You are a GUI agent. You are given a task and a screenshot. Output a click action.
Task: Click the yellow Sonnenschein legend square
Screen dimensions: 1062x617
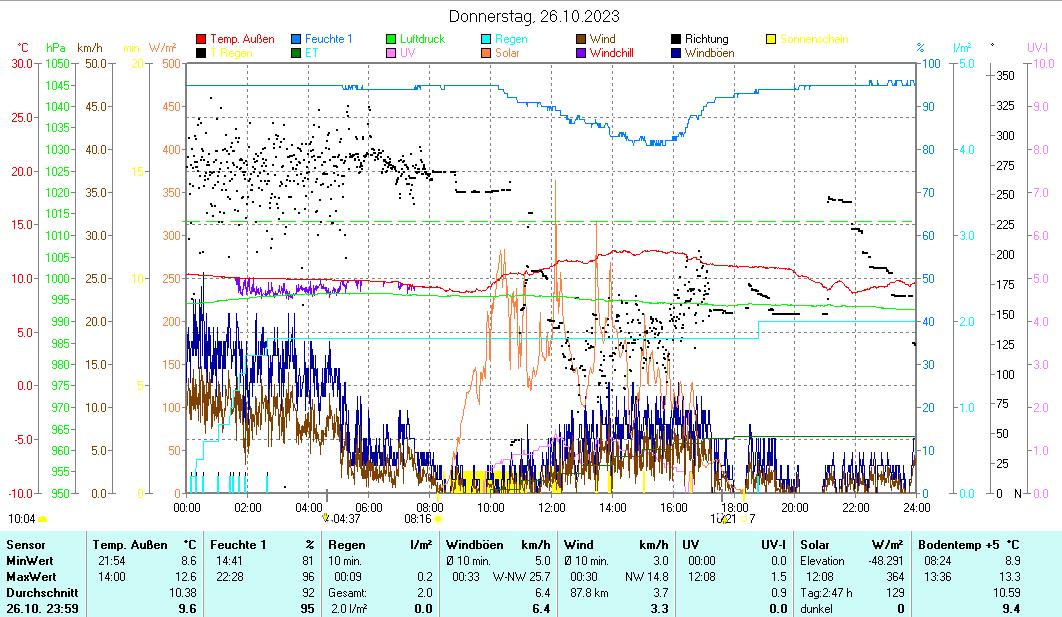click(772, 40)
